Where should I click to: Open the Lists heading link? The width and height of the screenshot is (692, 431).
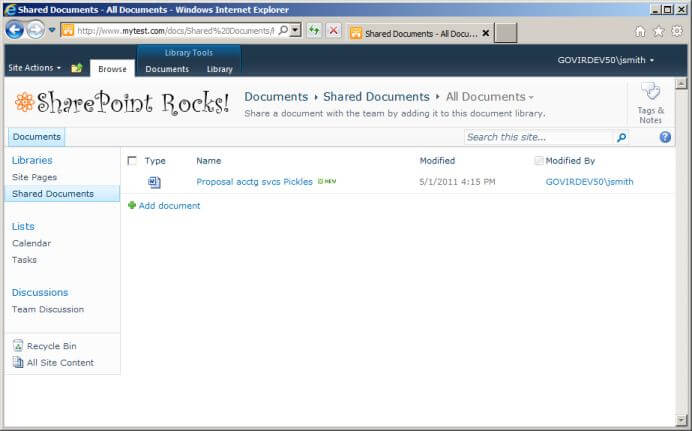(23, 226)
